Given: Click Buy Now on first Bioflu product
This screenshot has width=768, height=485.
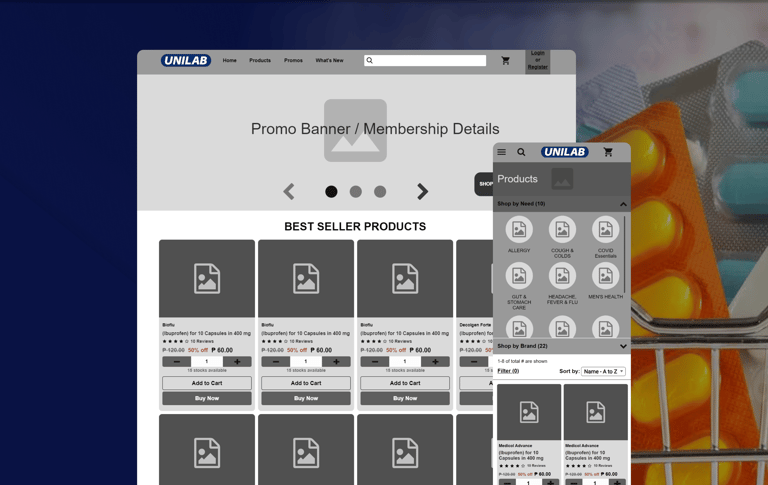Looking at the screenshot, I should (207, 398).
